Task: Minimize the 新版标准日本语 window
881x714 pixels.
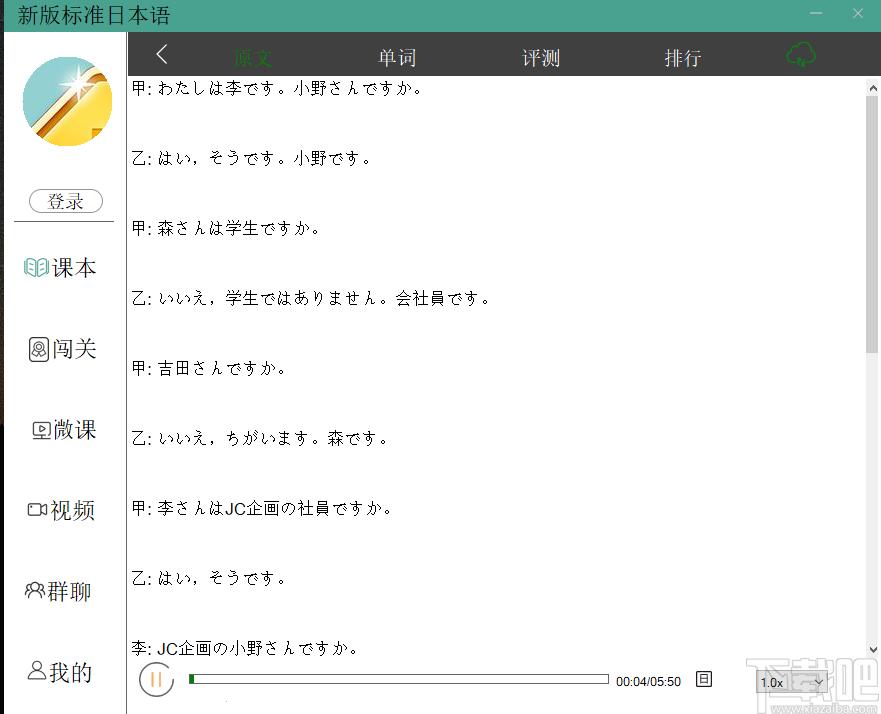Action: [x=816, y=13]
